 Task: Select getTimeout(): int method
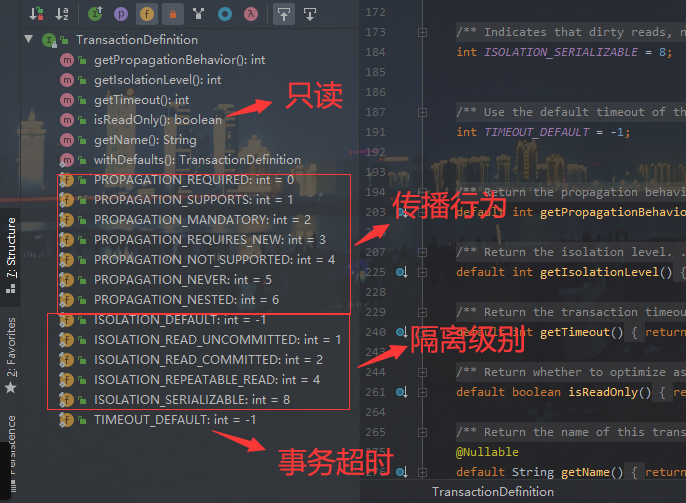(x=141, y=100)
